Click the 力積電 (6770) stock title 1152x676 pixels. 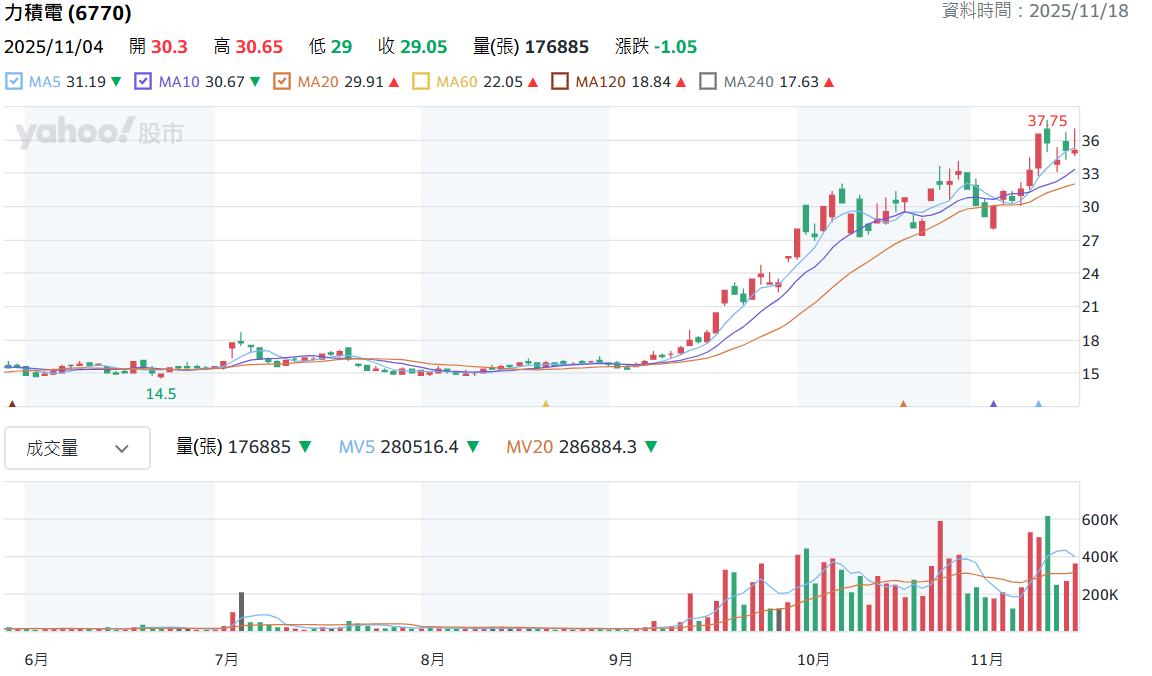[x=68, y=12]
